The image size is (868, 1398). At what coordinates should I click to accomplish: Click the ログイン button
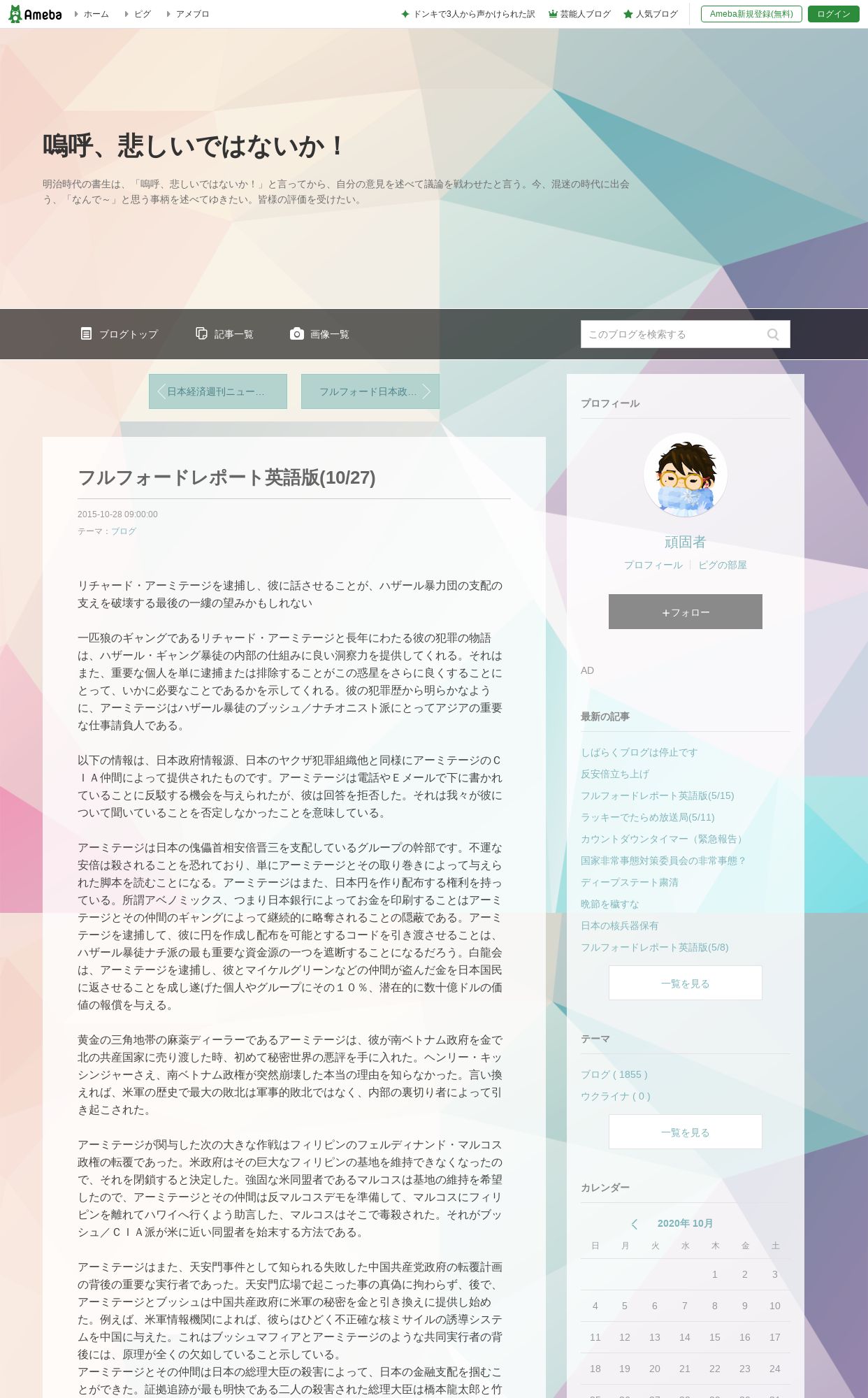834,14
